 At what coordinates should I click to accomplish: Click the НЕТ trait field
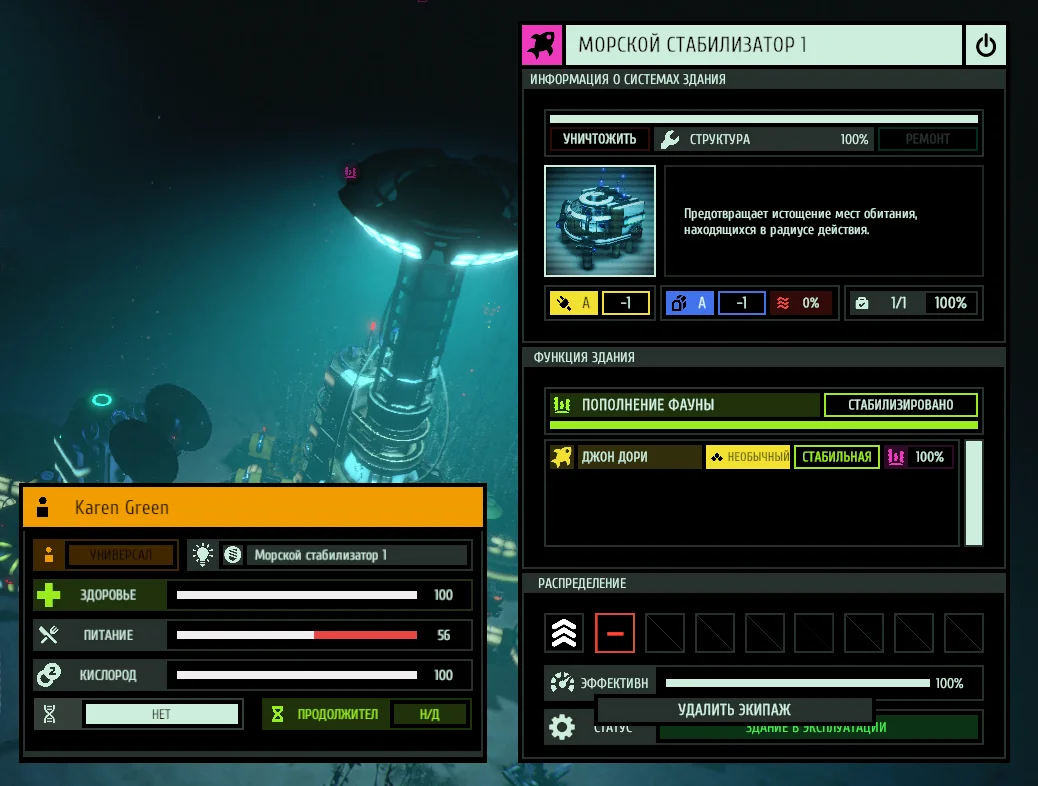click(162, 714)
